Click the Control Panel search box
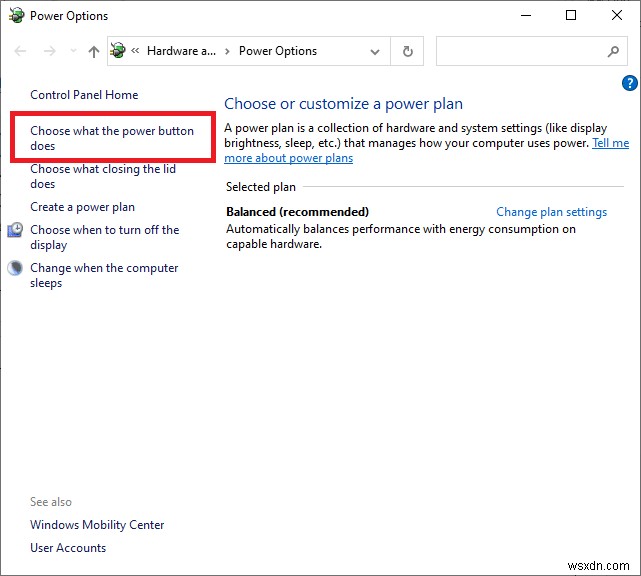This screenshot has height=576, width=641. [x=520, y=51]
